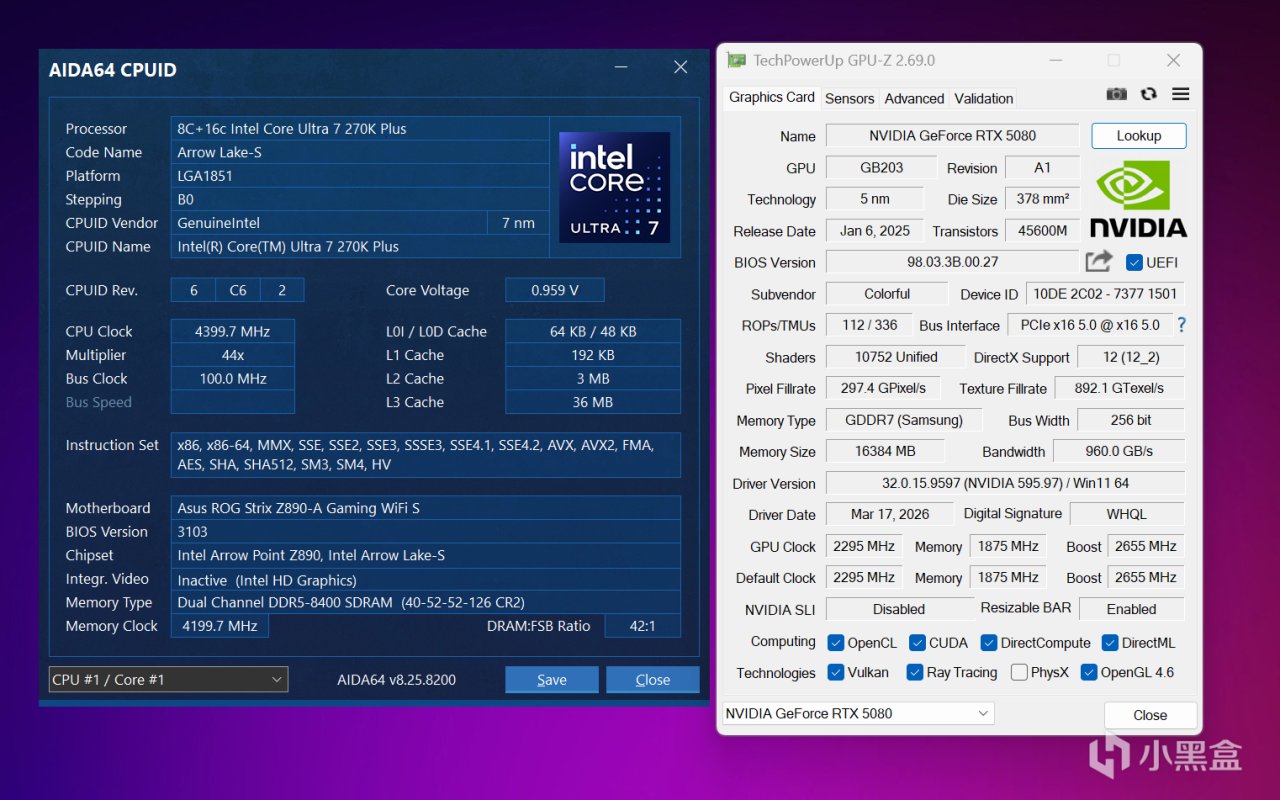1280x800 pixels.
Task: Click the Intel Core Ultra 7 logo
Action: click(x=614, y=187)
